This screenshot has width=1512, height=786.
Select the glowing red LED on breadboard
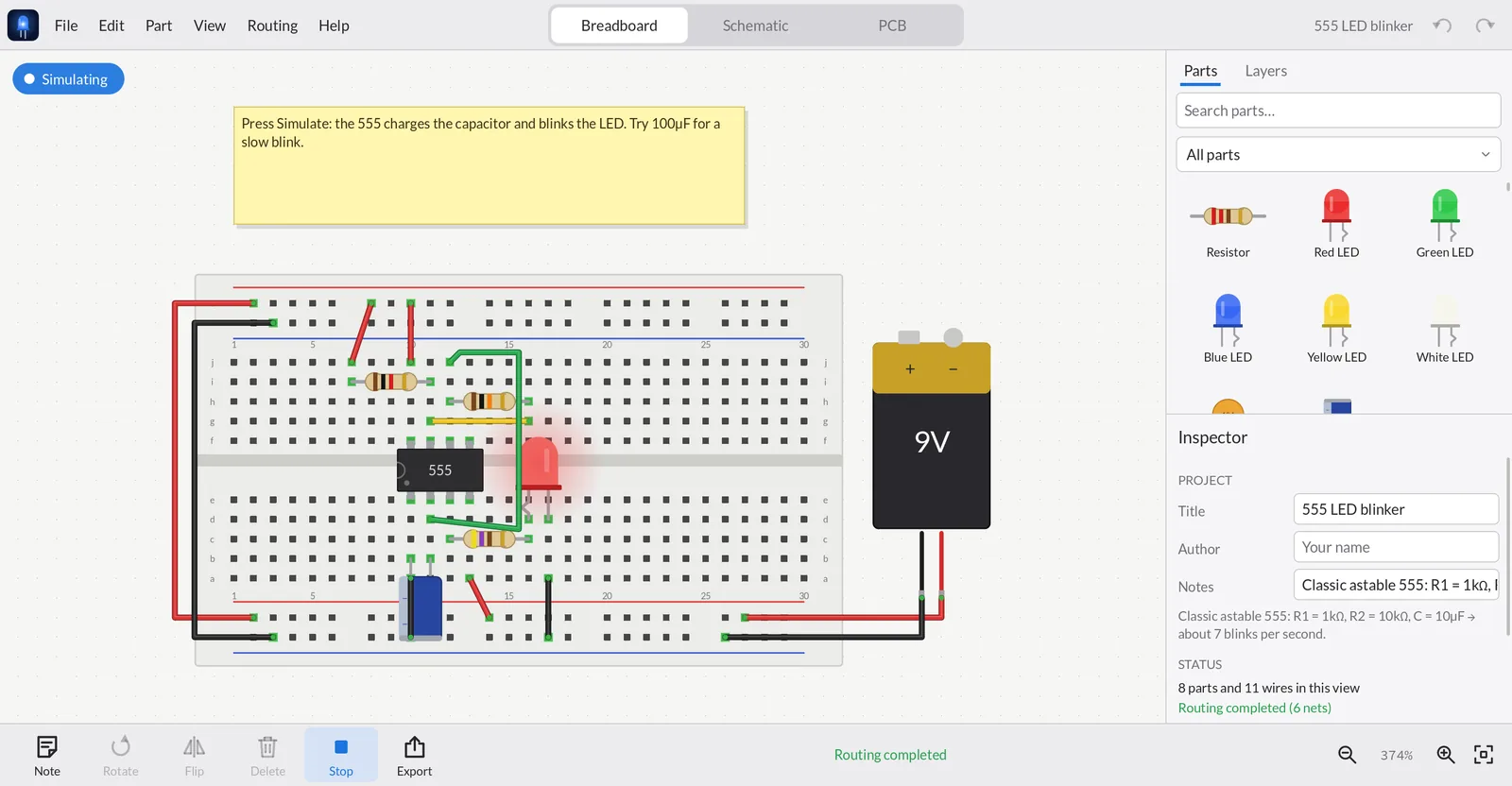click(540, 463)
